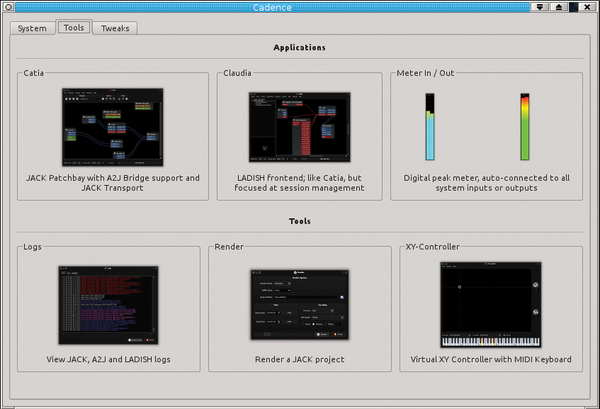Click 'View JACK, A2J and LADISH logs' text
600x409 pixels.
click(108, 359)
